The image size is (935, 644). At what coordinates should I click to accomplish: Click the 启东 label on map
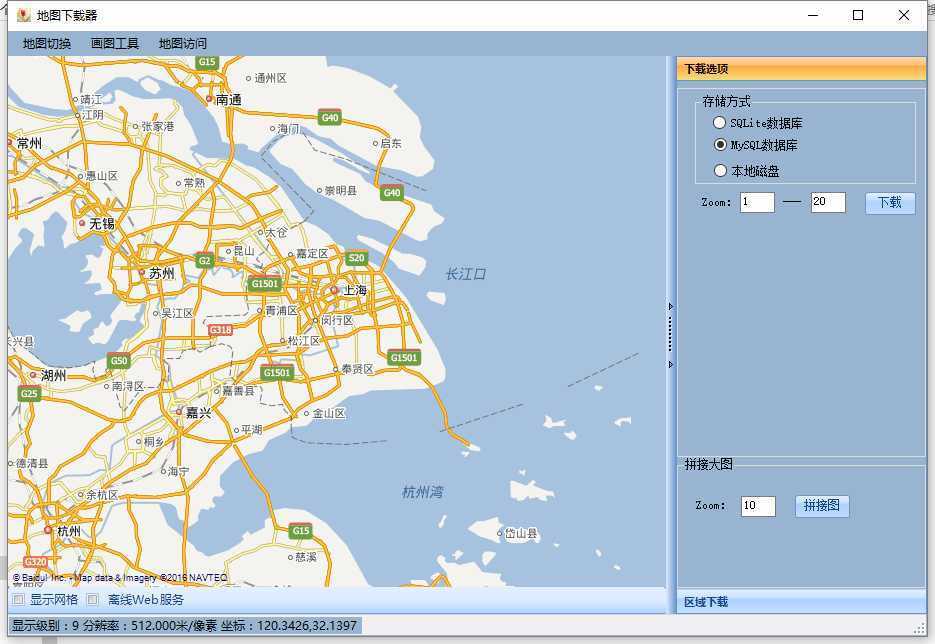click(x=391, y=143)
